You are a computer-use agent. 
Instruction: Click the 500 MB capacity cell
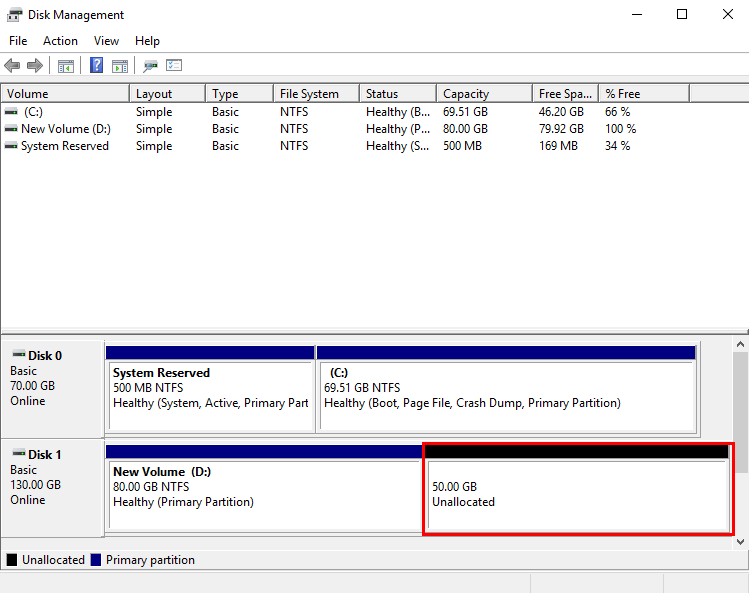(462, 146)
